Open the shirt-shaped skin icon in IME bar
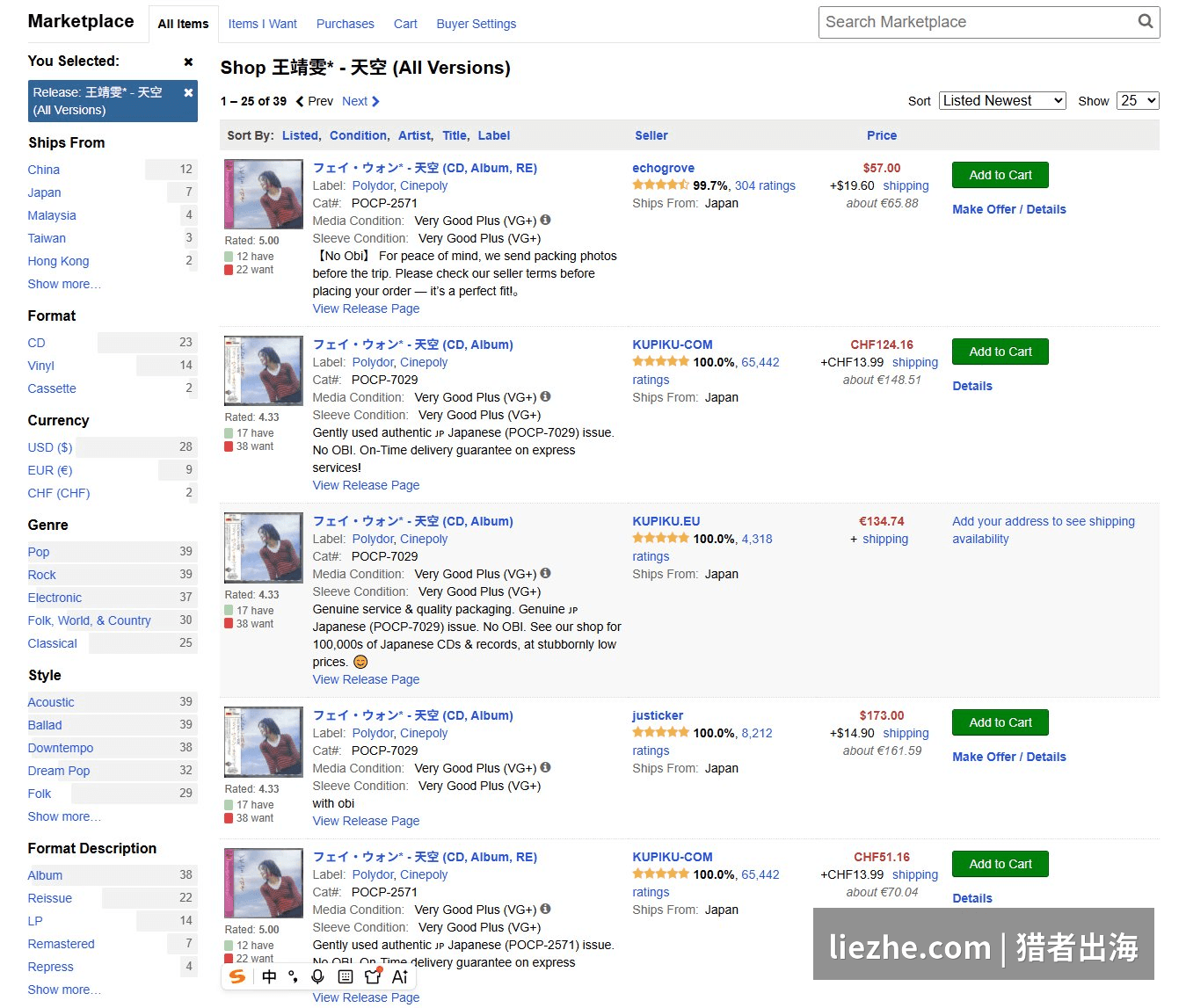Image resolution: width=1186 pixels, height=1008 pixels. coord(373,976)
